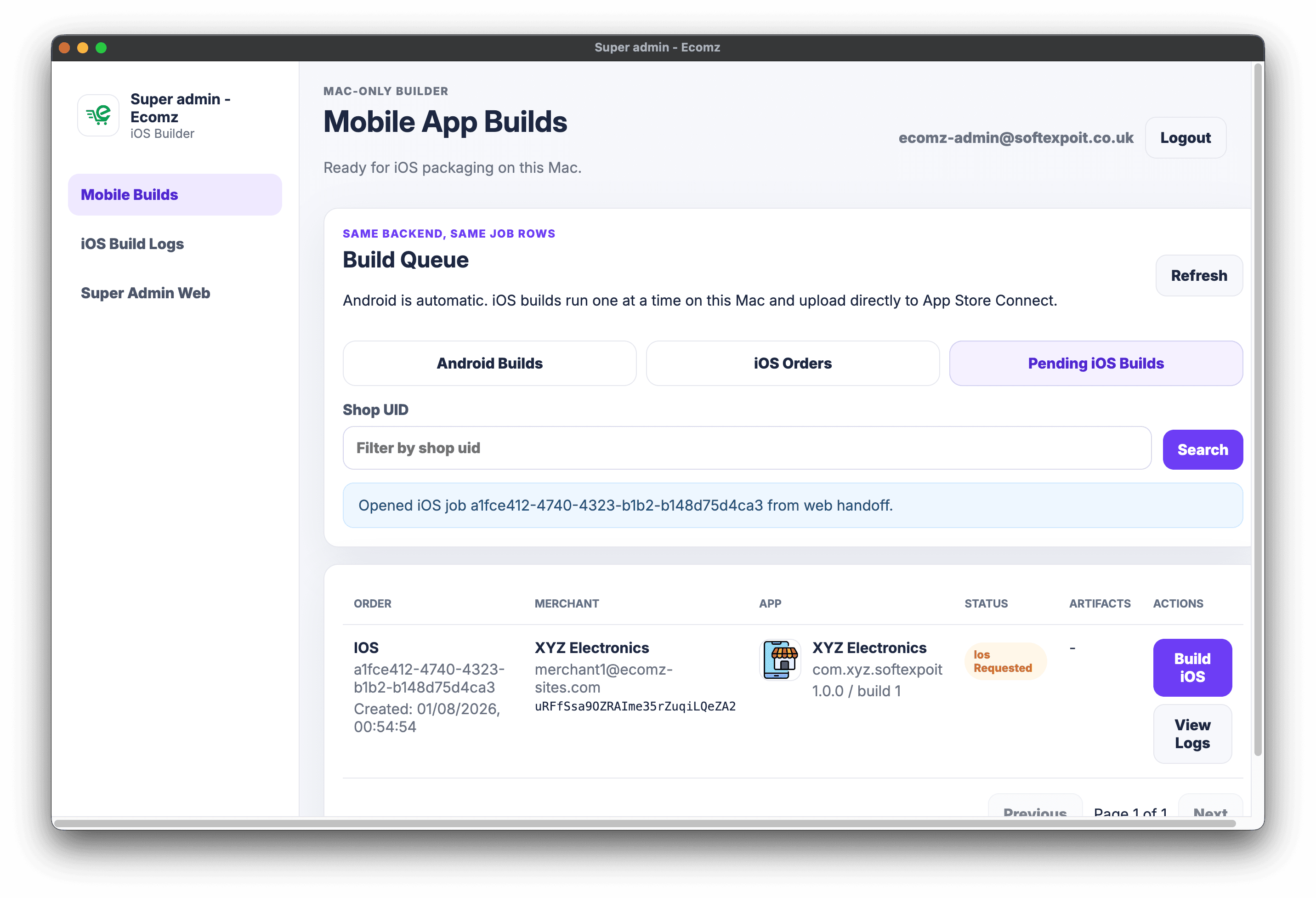This screenshot has height=898, width=1316.
Task: Click the version text 1.0.0 / build 1
Action: click(x=856, y=691)
